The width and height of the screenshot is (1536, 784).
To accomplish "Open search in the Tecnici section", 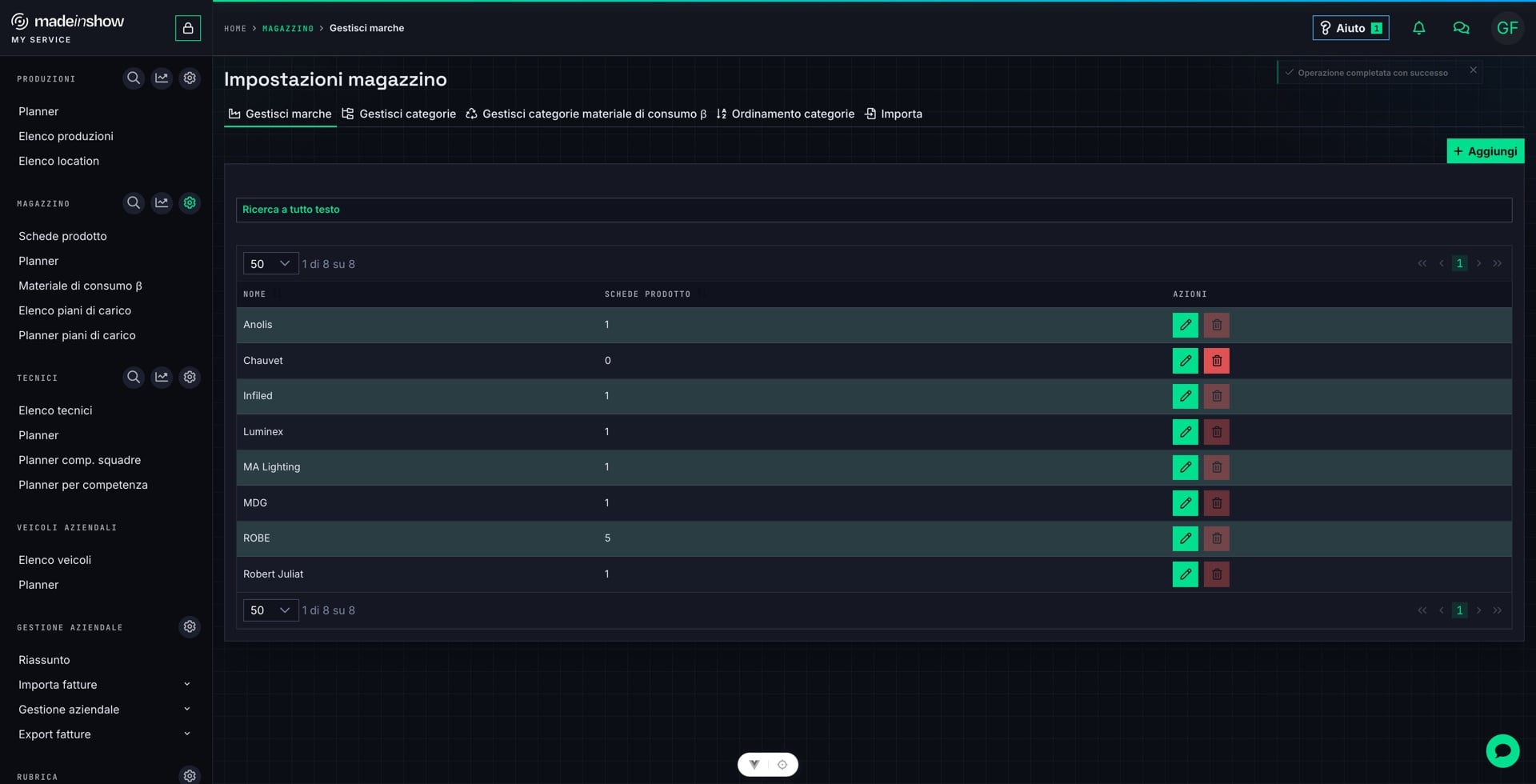I will click(134, 377).
